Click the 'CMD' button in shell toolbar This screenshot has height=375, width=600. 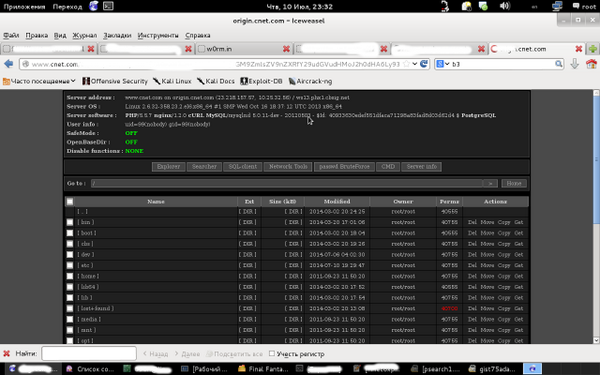point(388,166)
